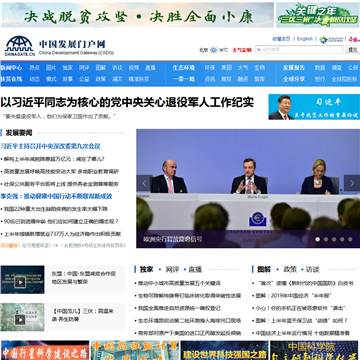
Task: Open the 李克强 健康中国行动 headline
Action: pos(56,196)
